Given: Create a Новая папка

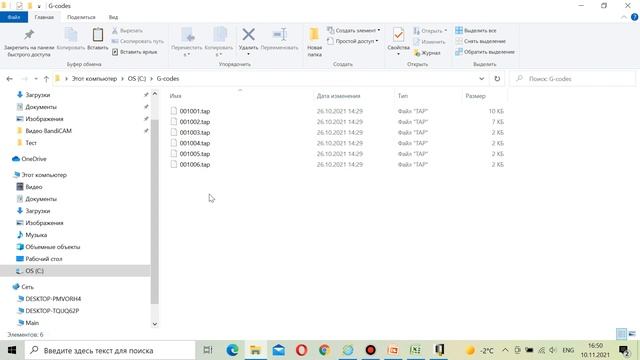Looking at the screenshot, I should tap(314, 42).
